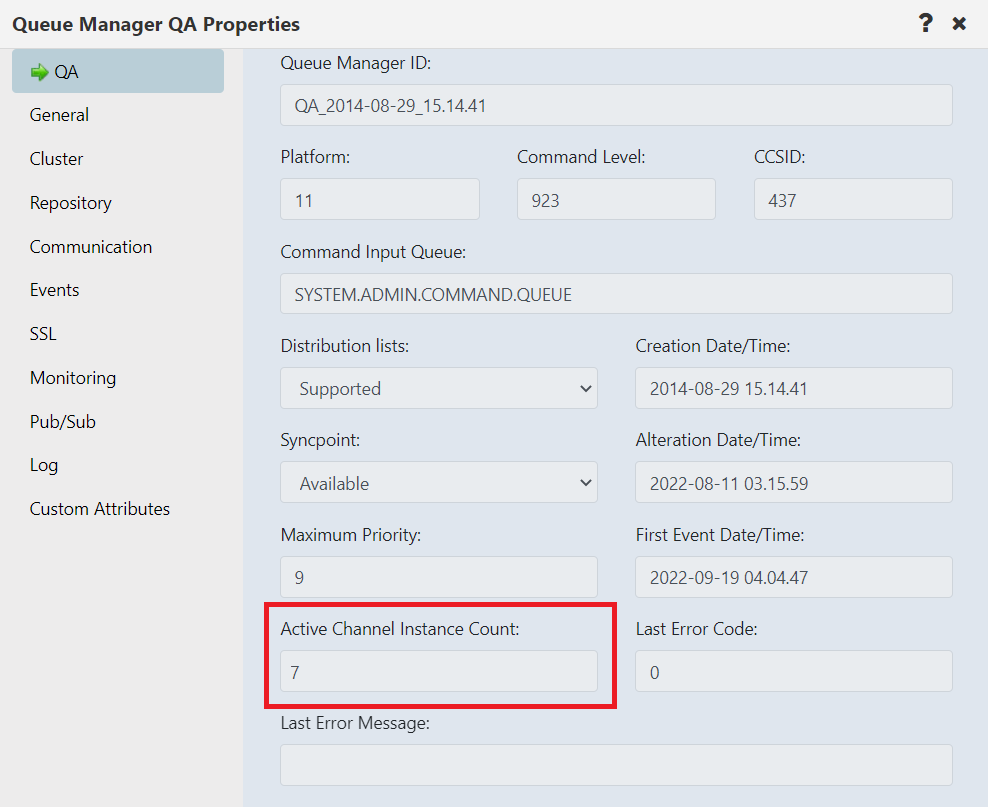Click the Alteration Date/Time field
The image size is (988, 807).
point(794,483)
